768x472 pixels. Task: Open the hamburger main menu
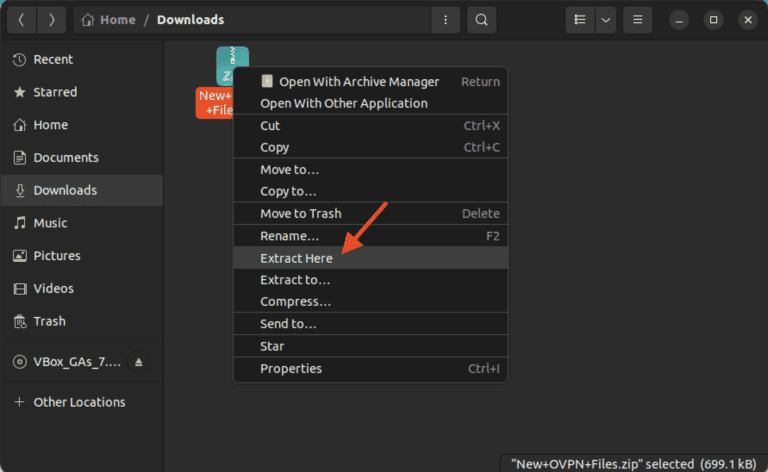[x=637, y=20]
